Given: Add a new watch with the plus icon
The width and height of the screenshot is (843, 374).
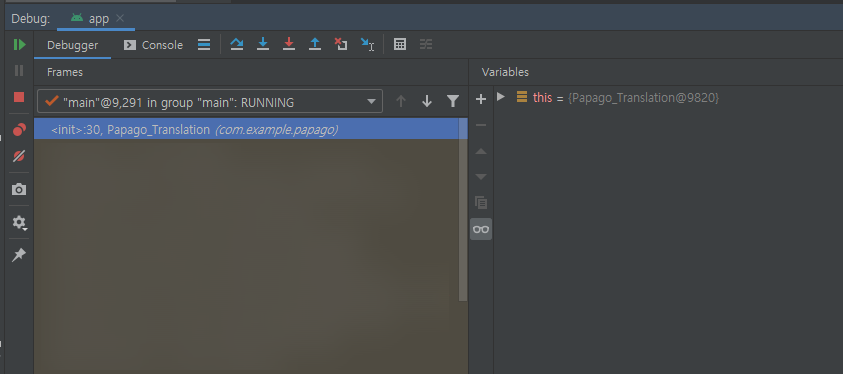Looking at the screenshot, I should [481, 99].
